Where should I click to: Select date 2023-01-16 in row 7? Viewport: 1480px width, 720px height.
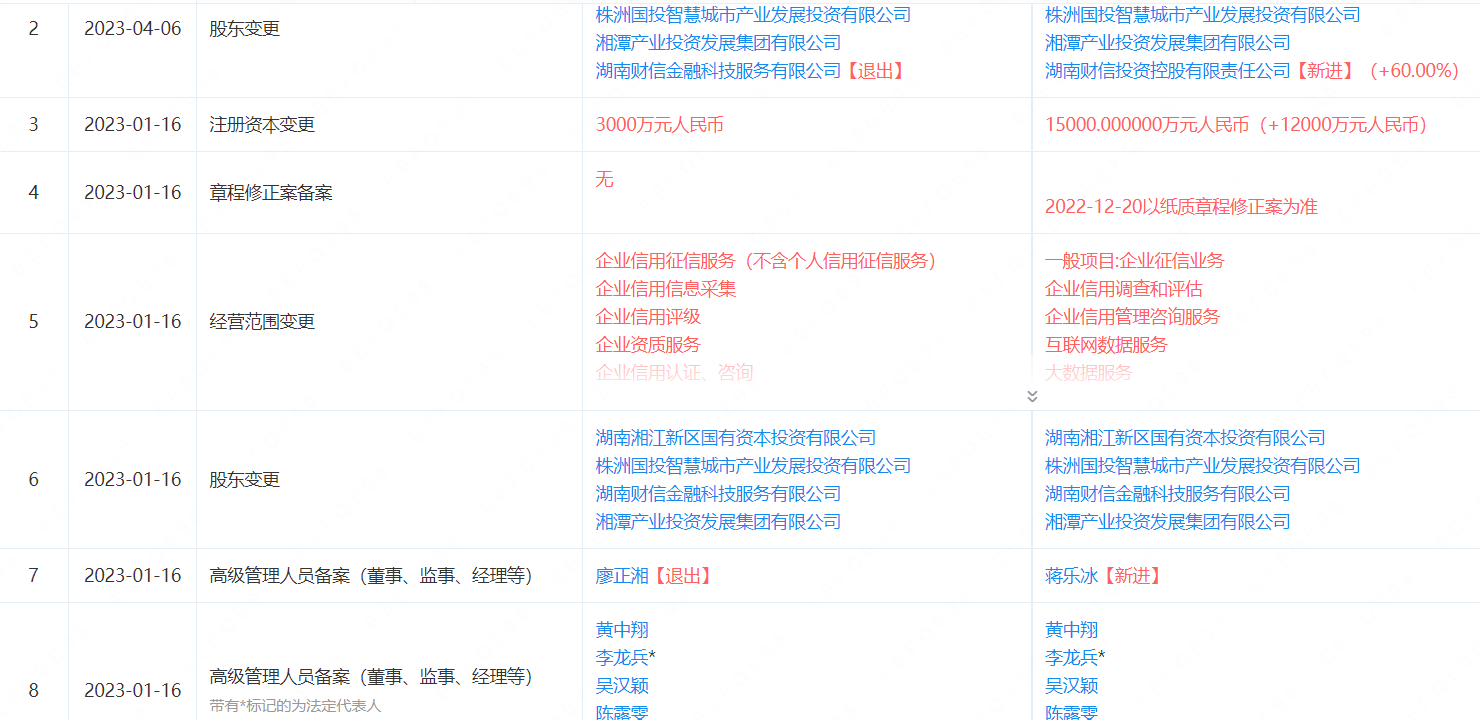[133, 576]
